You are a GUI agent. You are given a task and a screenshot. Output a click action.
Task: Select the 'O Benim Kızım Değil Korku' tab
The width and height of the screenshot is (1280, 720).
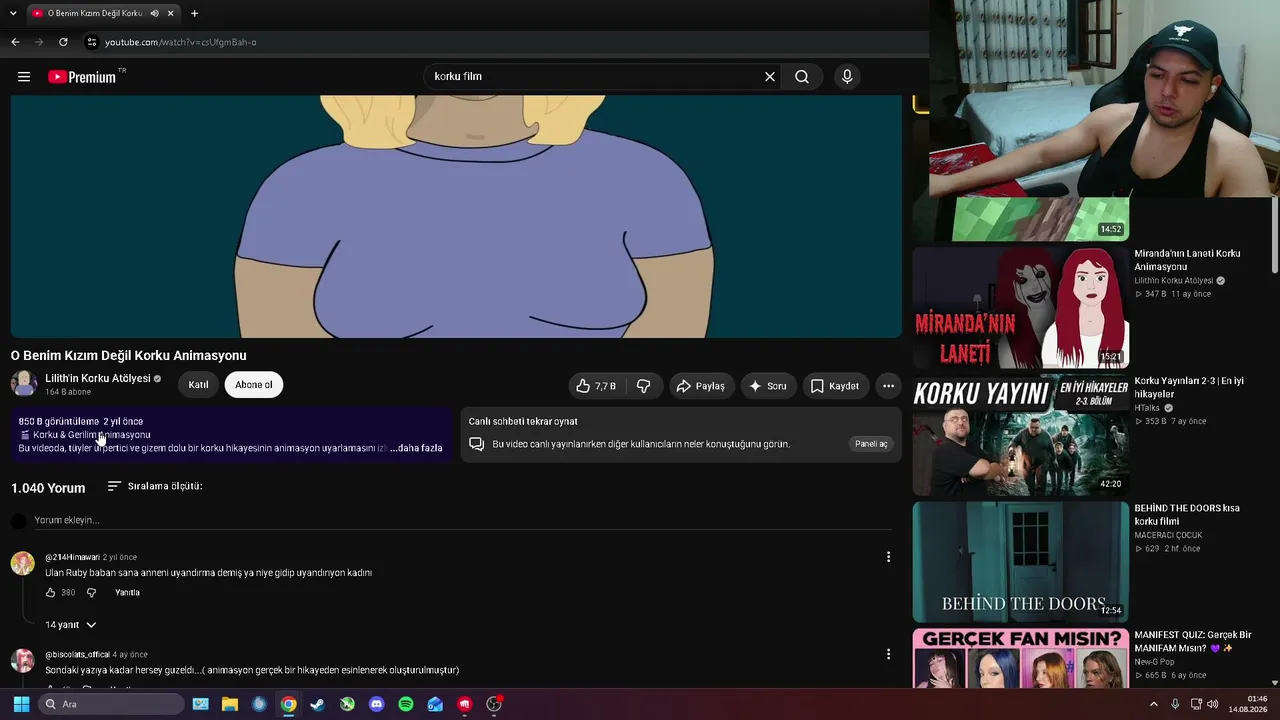point(103,13)
